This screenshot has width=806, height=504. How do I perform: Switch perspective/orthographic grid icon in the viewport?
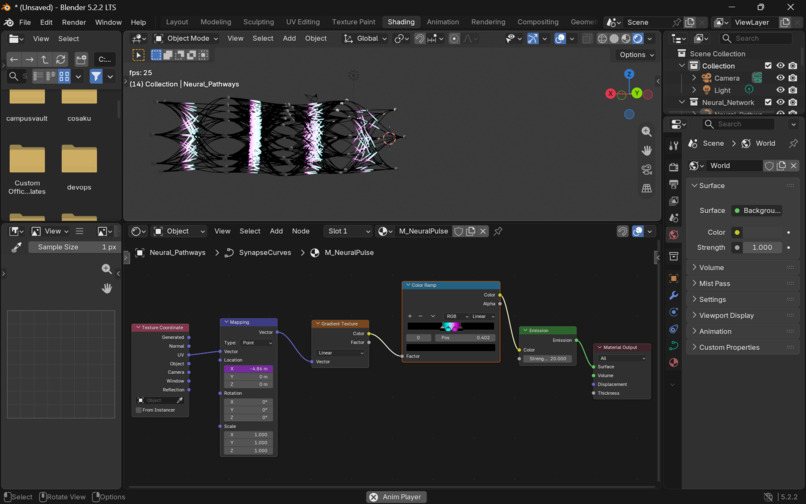pos(647,188)
